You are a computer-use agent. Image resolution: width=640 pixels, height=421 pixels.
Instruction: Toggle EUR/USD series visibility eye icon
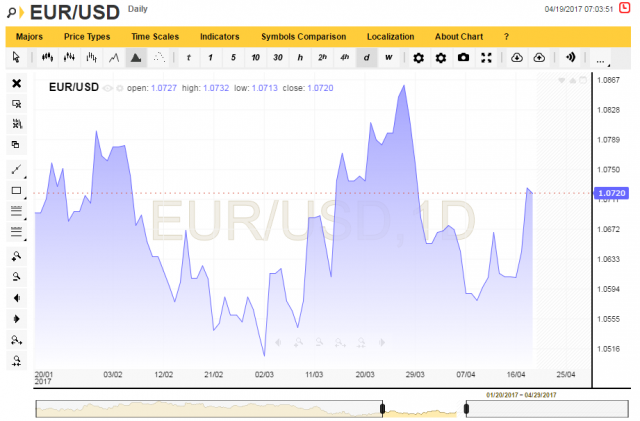[107, 88]
